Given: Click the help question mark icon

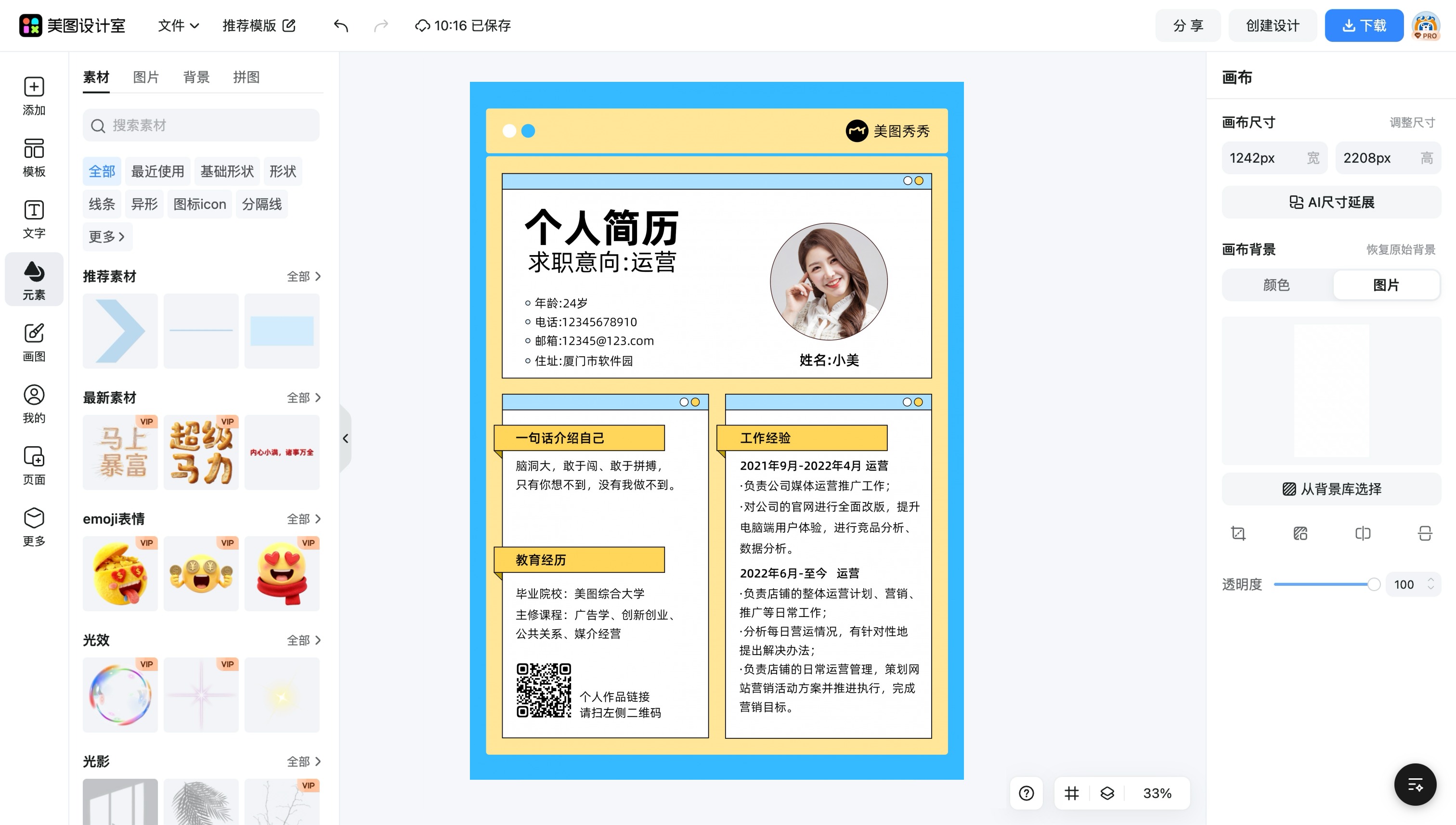Looking at the screenshot, I should (1027, 793).
